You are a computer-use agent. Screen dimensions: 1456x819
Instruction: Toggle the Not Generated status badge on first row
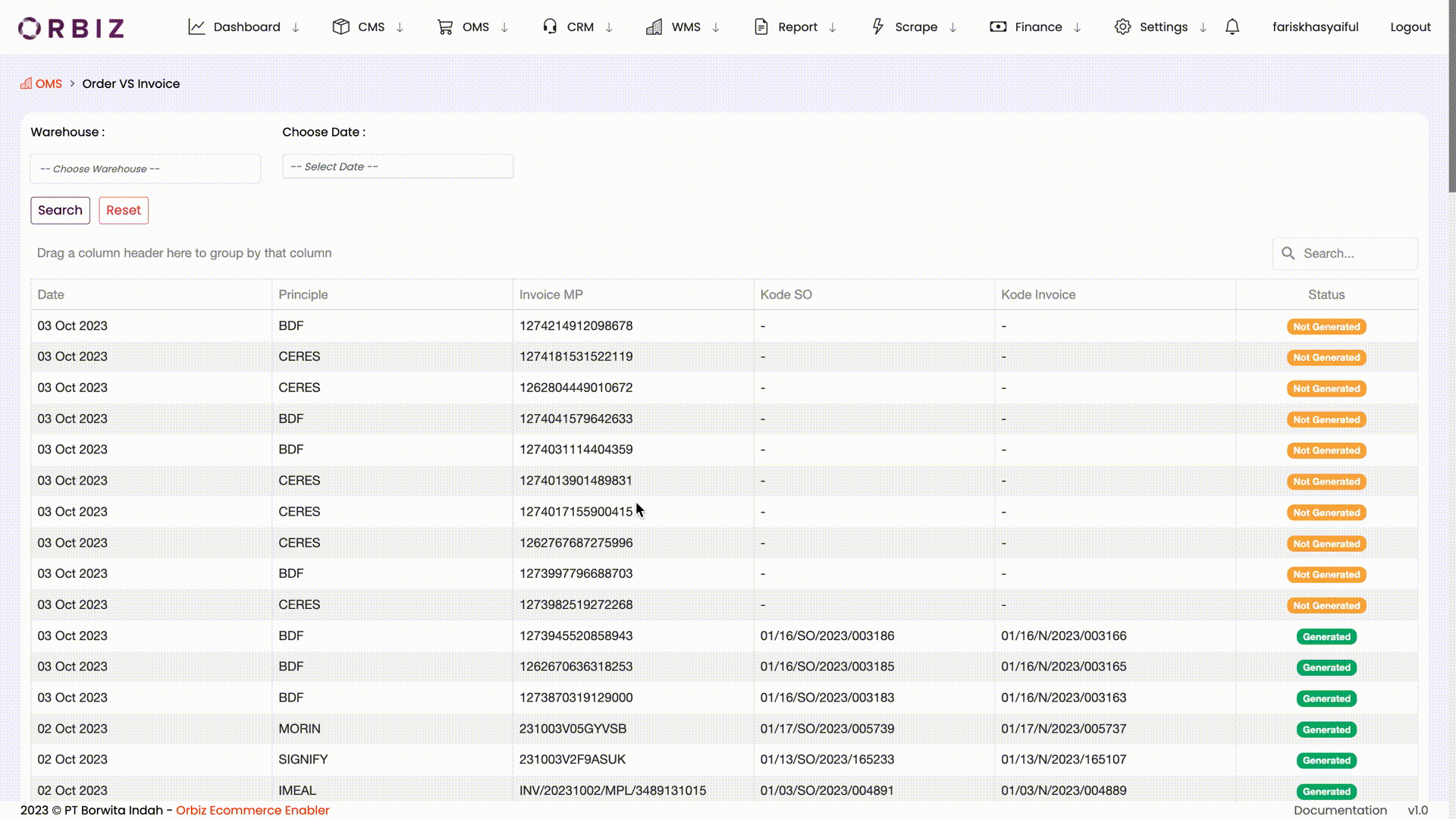1326,326
